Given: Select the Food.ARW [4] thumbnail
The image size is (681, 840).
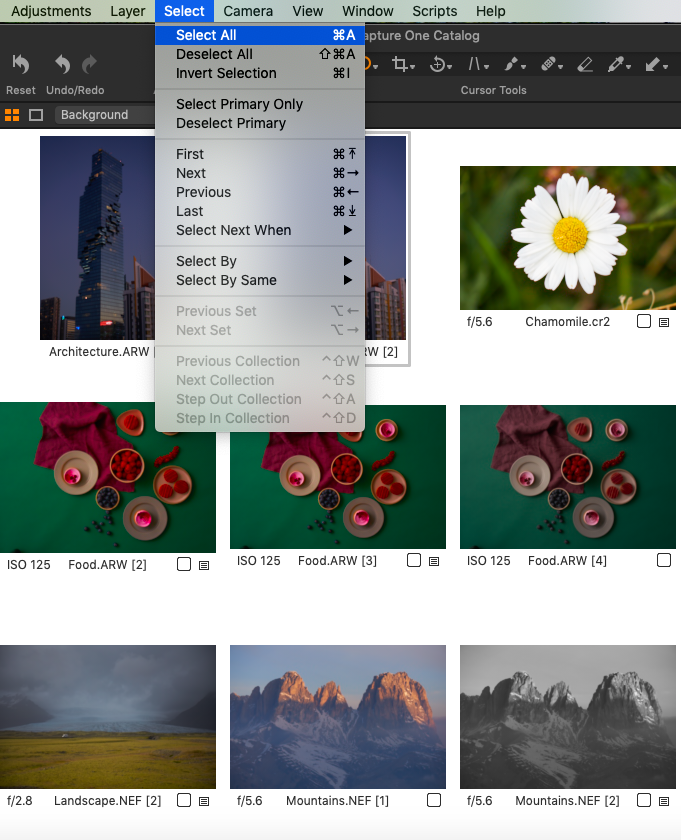Looking at the screenshot, I should 568,477.
